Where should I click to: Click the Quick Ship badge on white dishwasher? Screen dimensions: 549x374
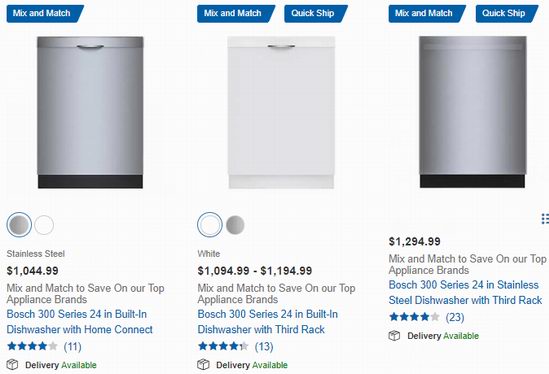[315, 14]
